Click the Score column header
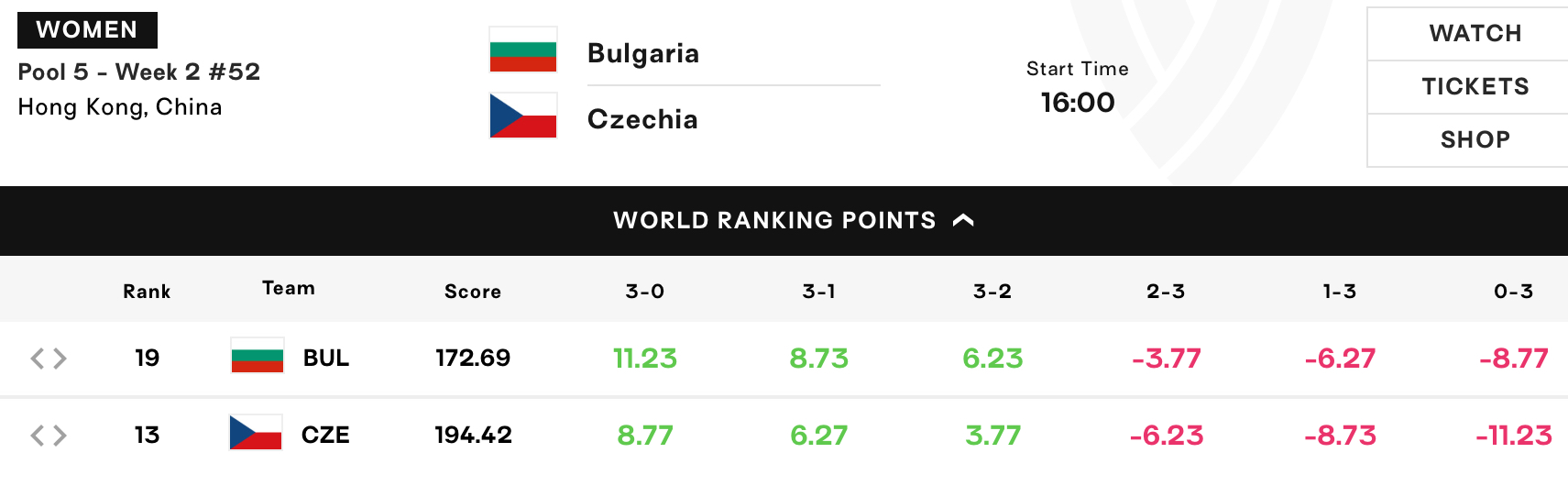This screenshot has width=1568, height=486. pyautogui.click(x=473, y=292)
